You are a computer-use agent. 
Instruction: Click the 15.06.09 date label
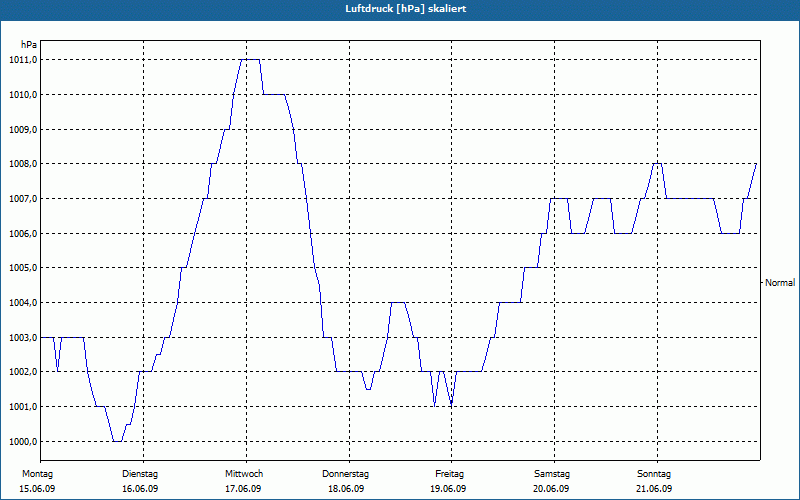click(x=37, y=489)
